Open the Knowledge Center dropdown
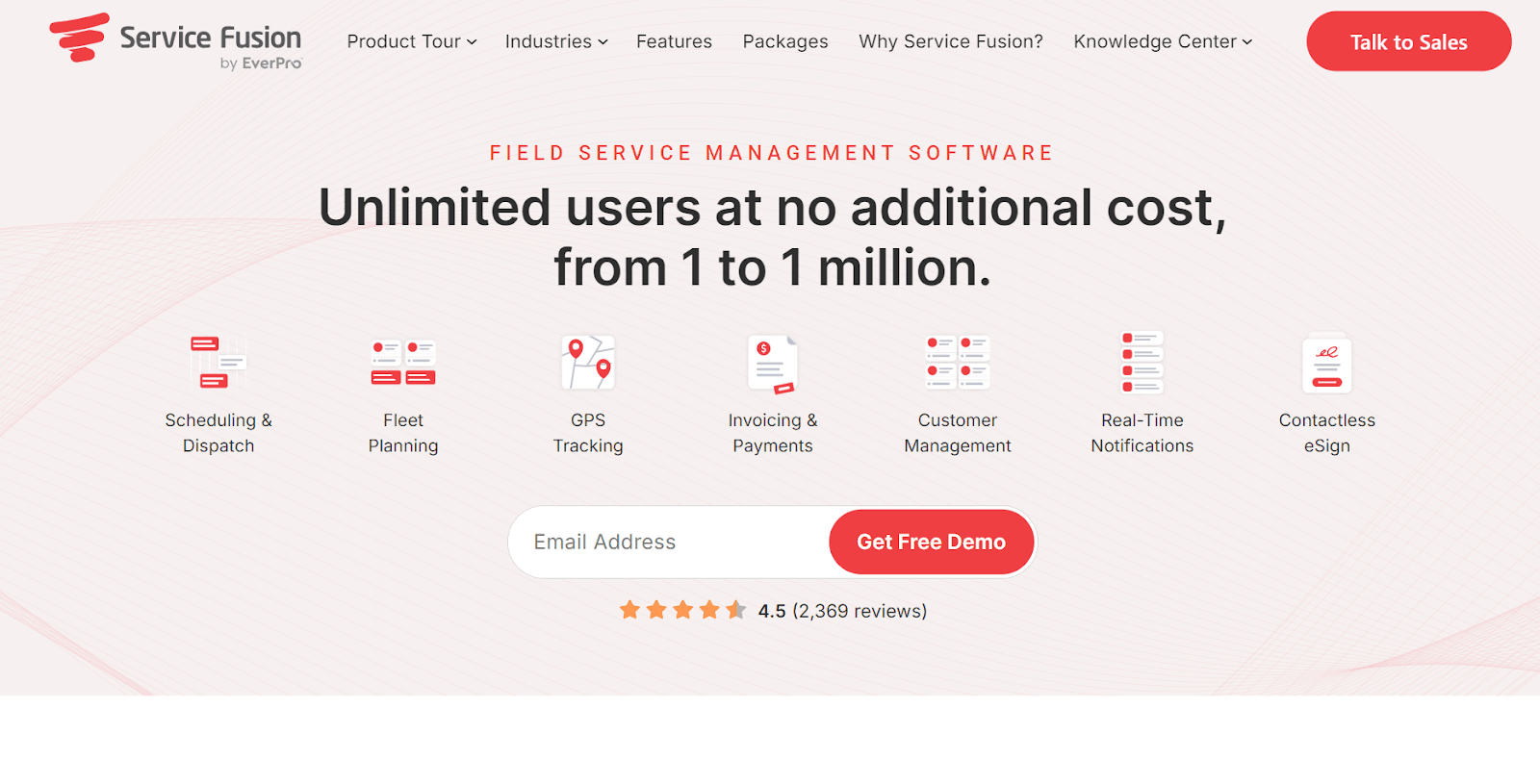This screenshot has width=1540, height=784. (1162, 41)
